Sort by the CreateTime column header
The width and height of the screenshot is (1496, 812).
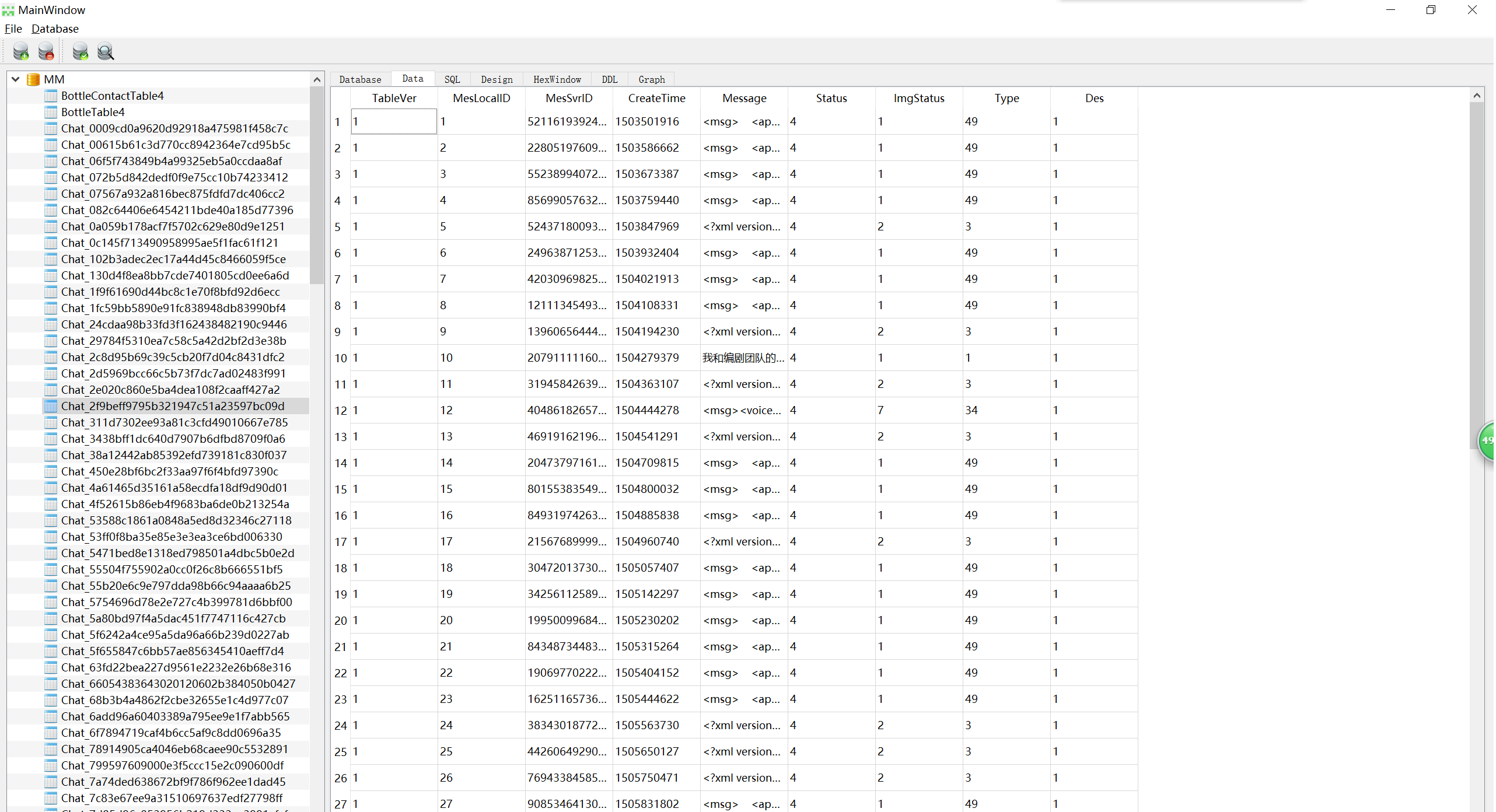[657, 98]
